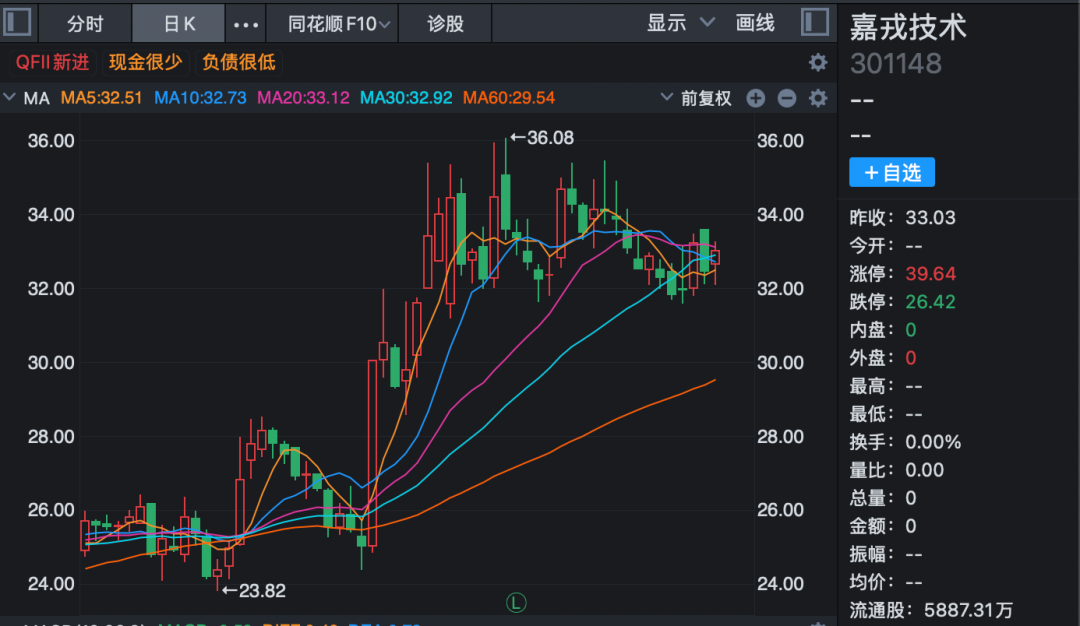Click the 现金很少 tag
The height and width of the screenshot is (626, 1080).
[146, 62]
